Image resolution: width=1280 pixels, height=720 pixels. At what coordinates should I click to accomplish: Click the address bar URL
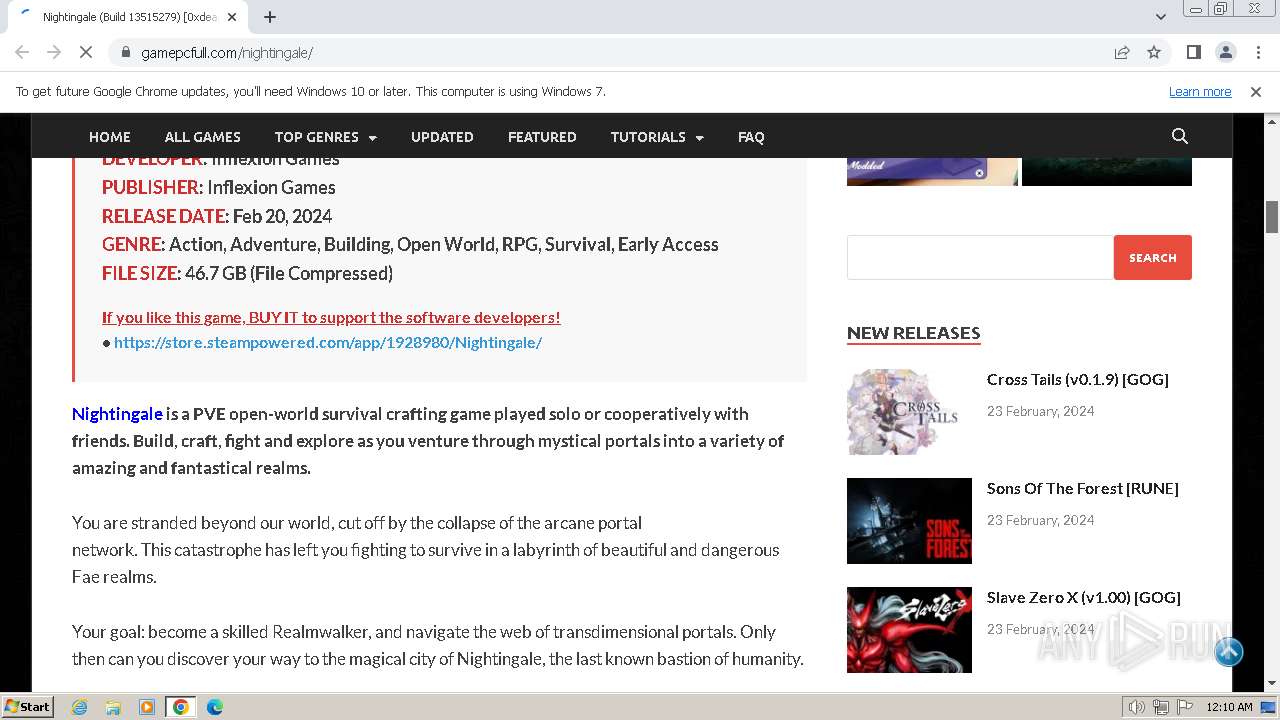227,52
